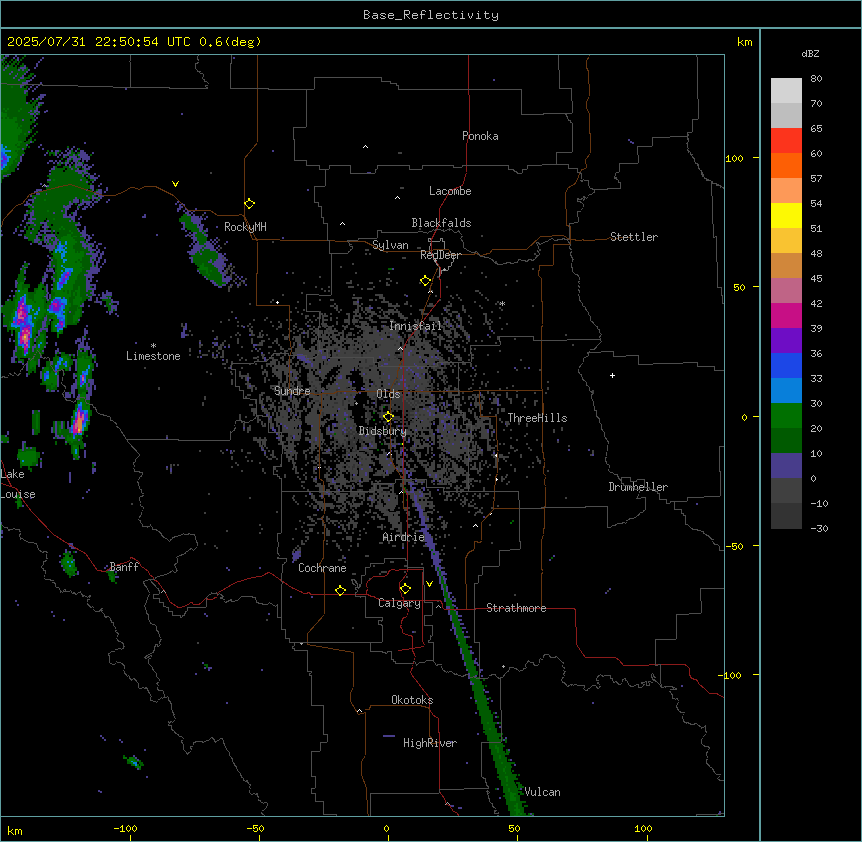This screenshot has height=842, width=862.
Task: Click the Drumheller label
Action: coord(638,487)
